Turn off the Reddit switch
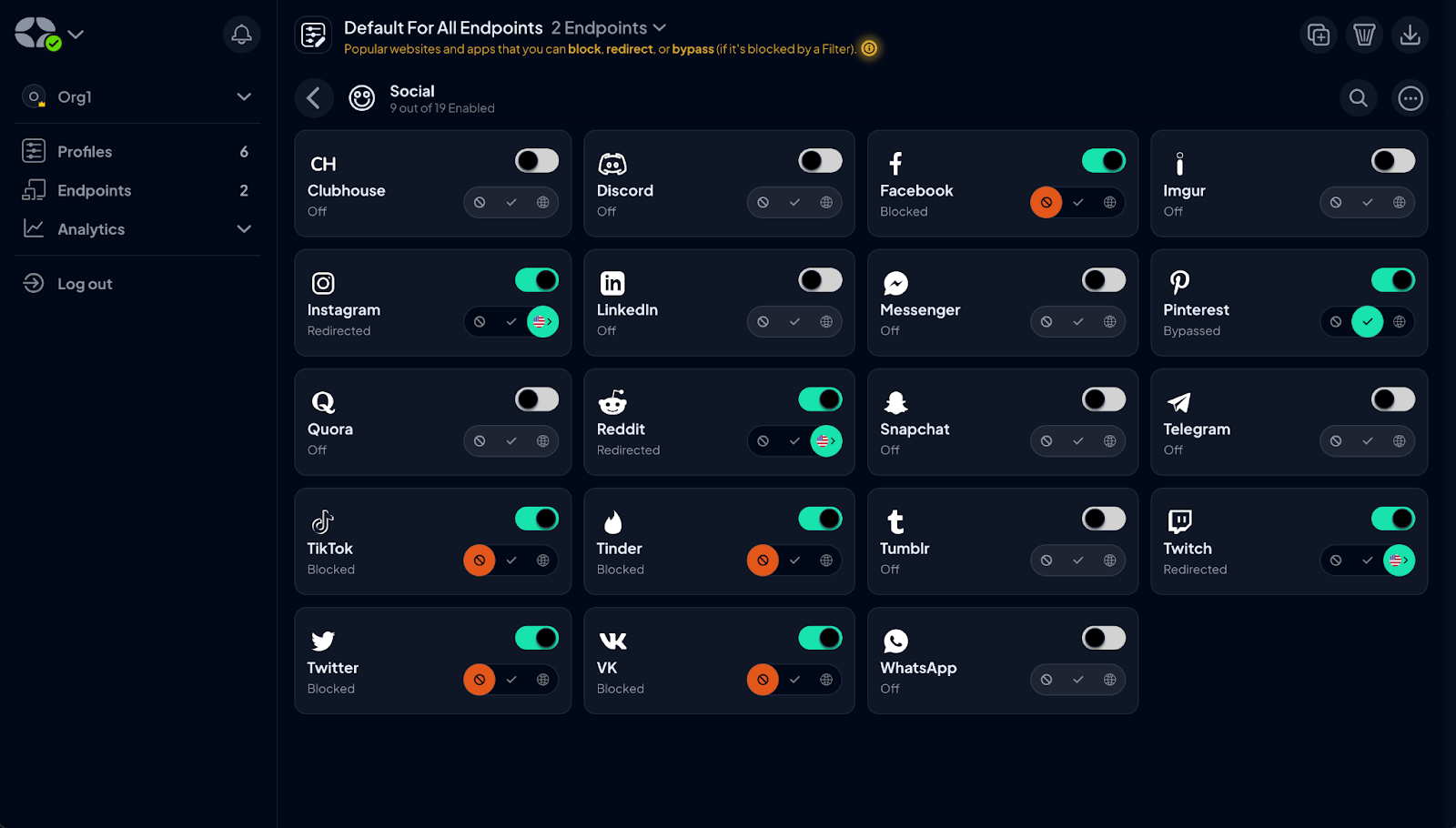The image size is (1456, 828). tap(820, 399)
